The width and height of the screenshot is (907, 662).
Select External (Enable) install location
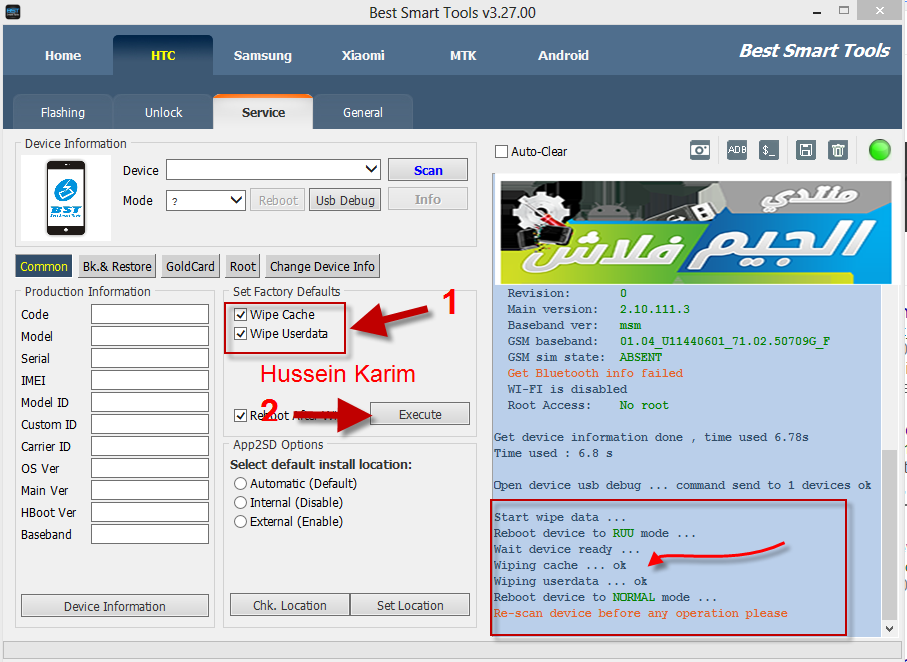point(241,521)
